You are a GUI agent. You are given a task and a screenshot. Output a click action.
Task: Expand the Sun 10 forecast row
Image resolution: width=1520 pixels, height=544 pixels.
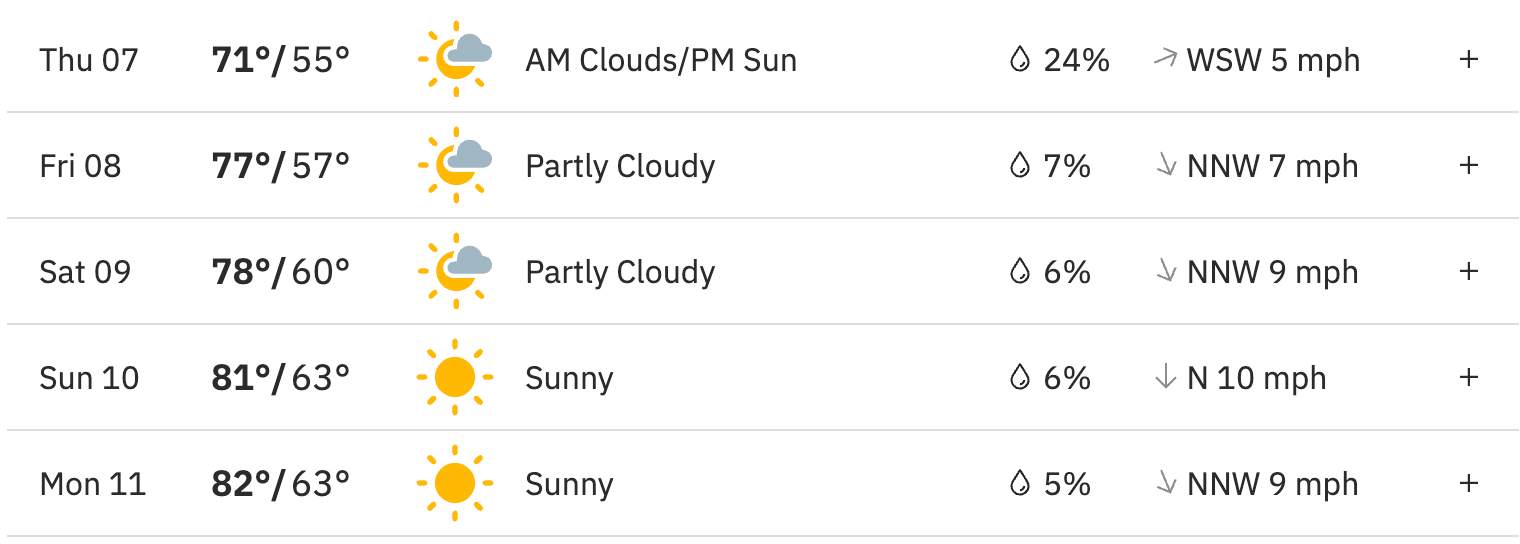pos(1468,377)
